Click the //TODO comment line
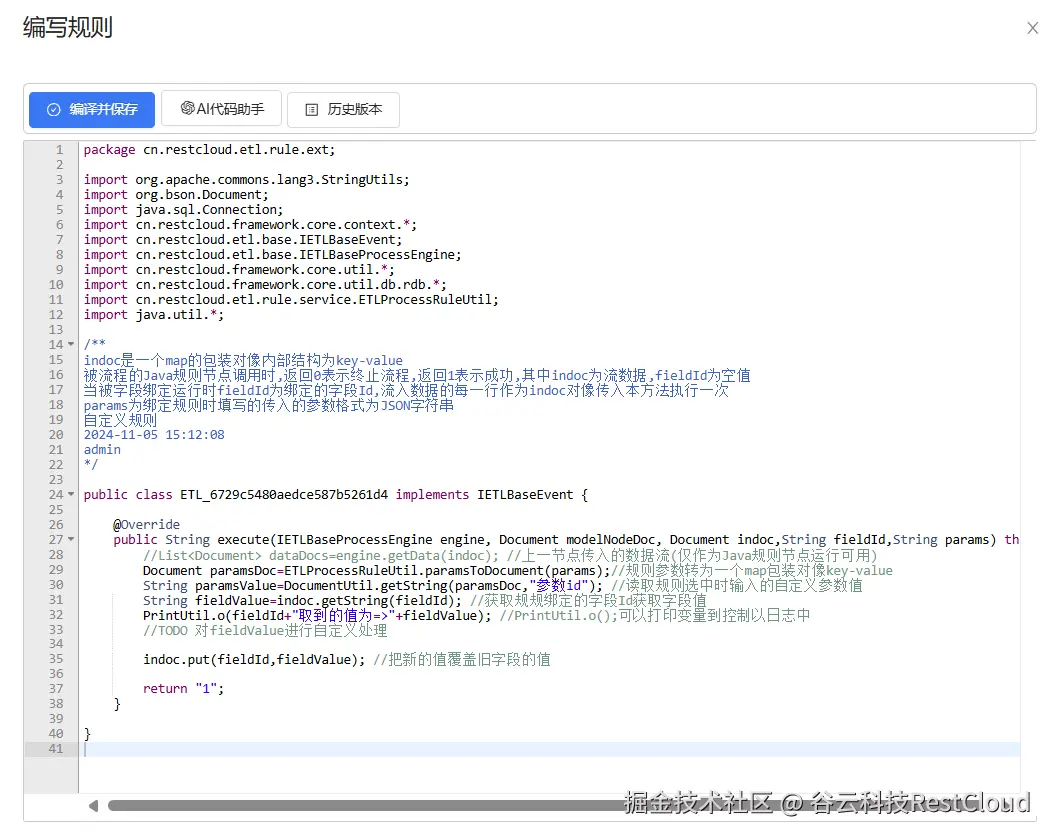Viewport: 1055px width, 840px height. point(265,630)
